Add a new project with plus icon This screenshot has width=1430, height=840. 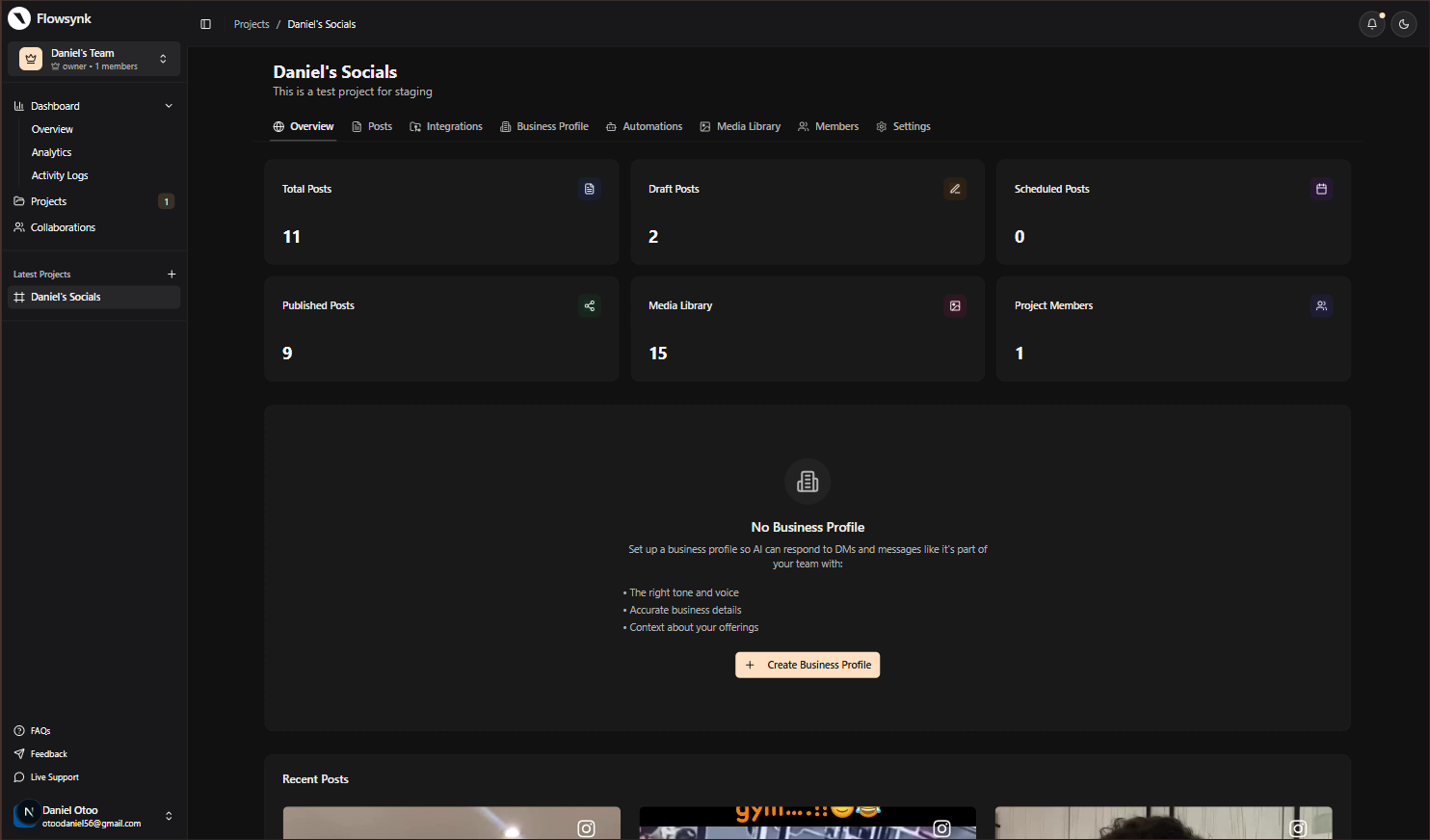[x=172, y=275]
